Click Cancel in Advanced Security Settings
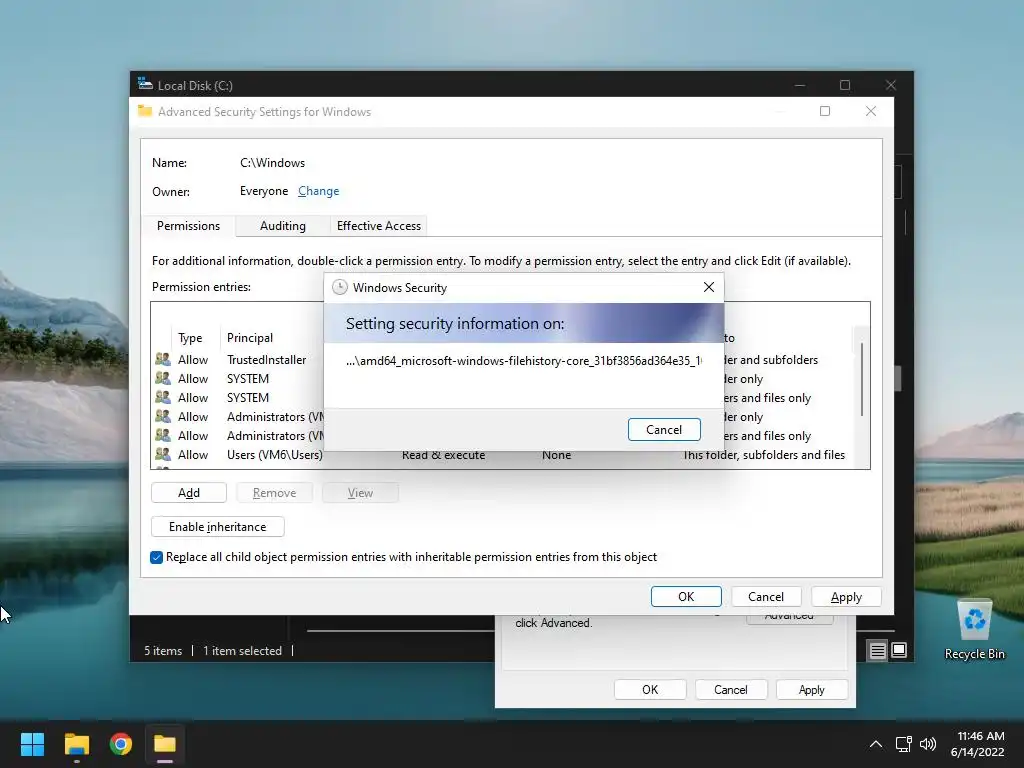 765,596
